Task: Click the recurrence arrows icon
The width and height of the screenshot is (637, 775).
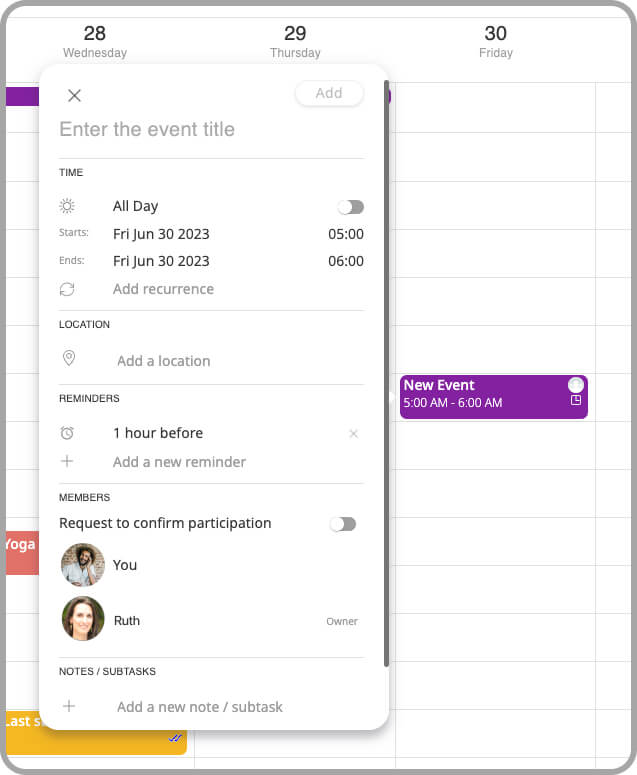Action: 67,289
